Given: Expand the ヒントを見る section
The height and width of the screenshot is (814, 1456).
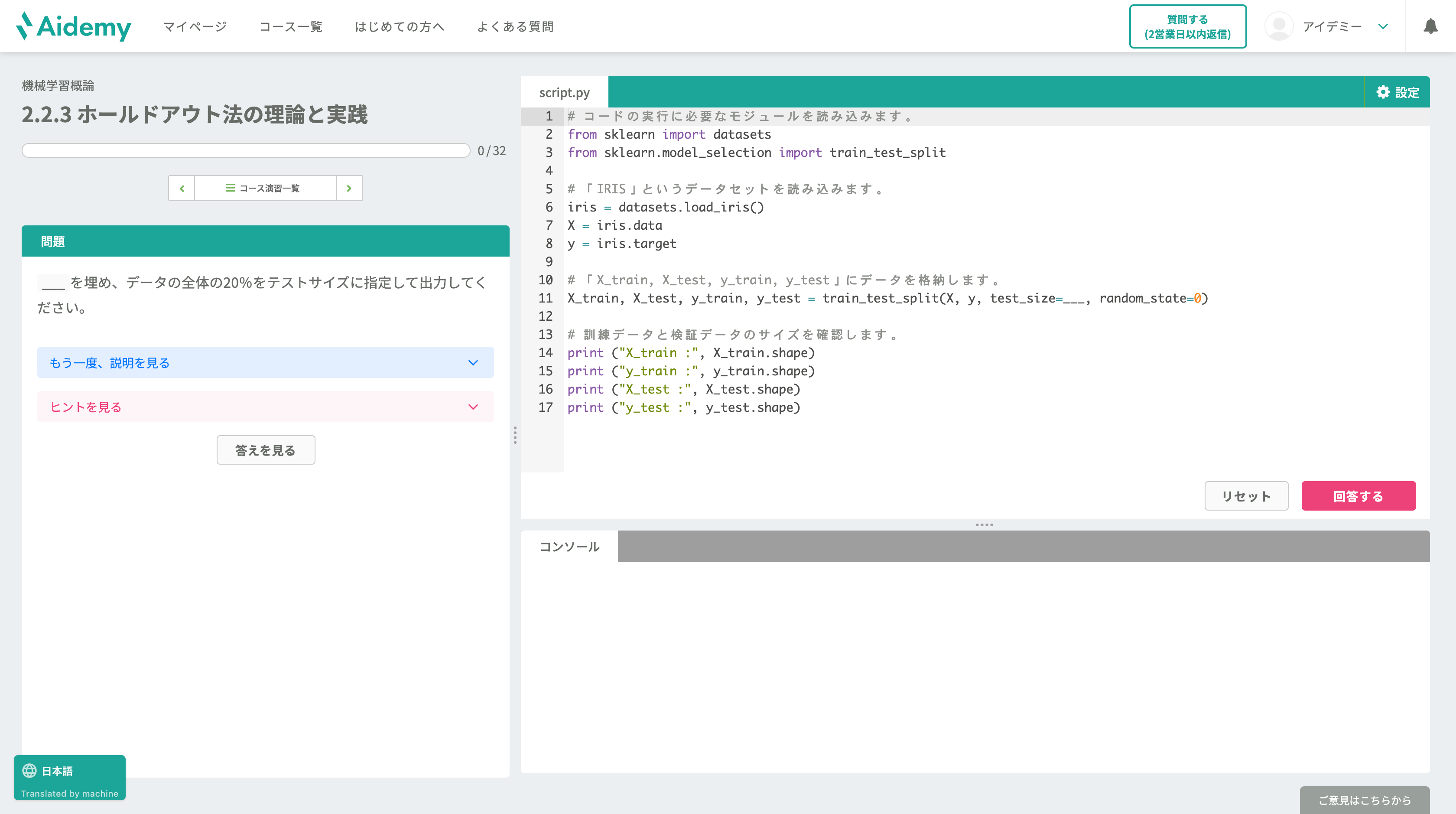Looking at the screenshot, I should click(266, 407).
